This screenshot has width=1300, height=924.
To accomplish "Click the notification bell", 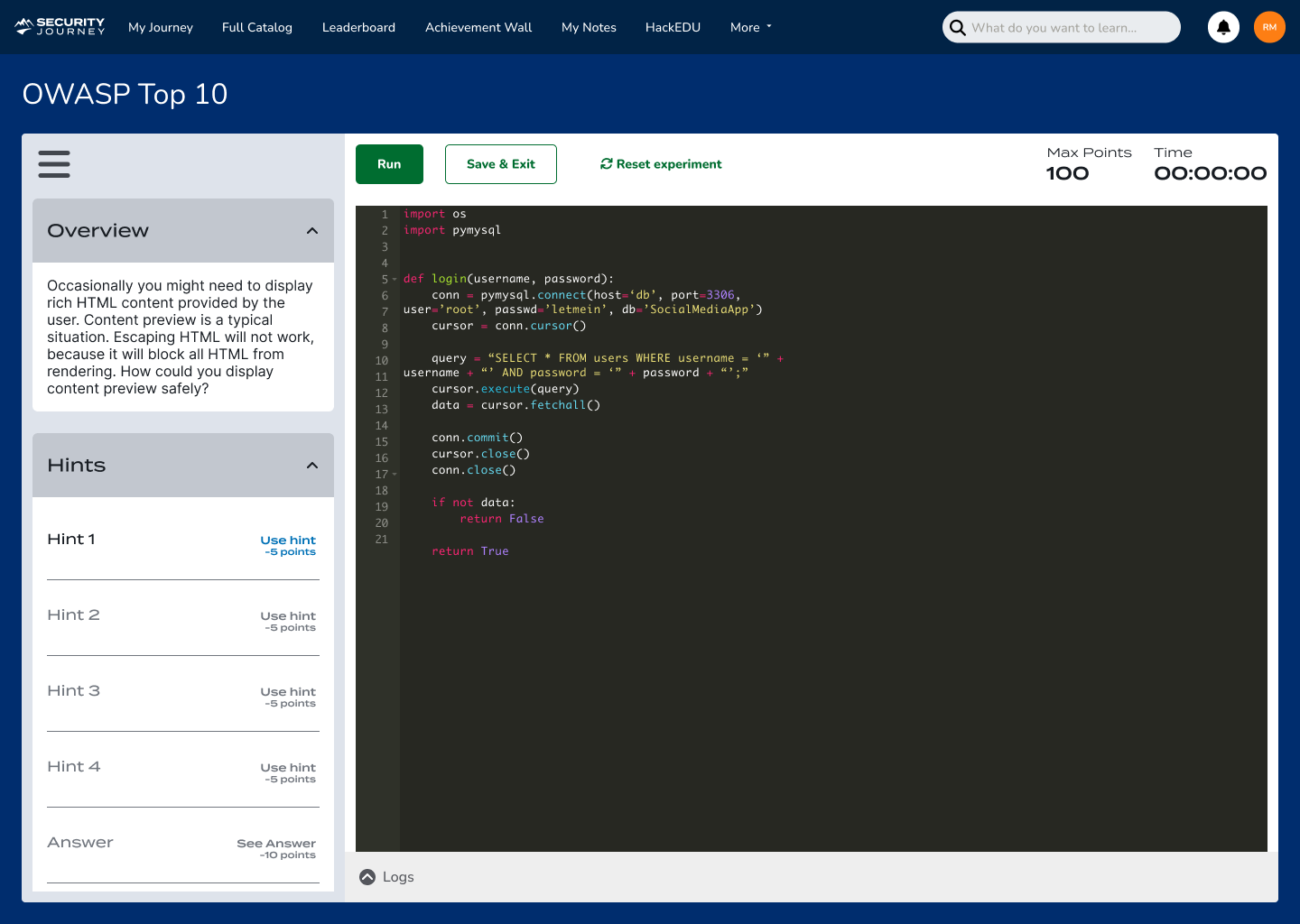I will pyautogui.click(x=1223, y=27).
